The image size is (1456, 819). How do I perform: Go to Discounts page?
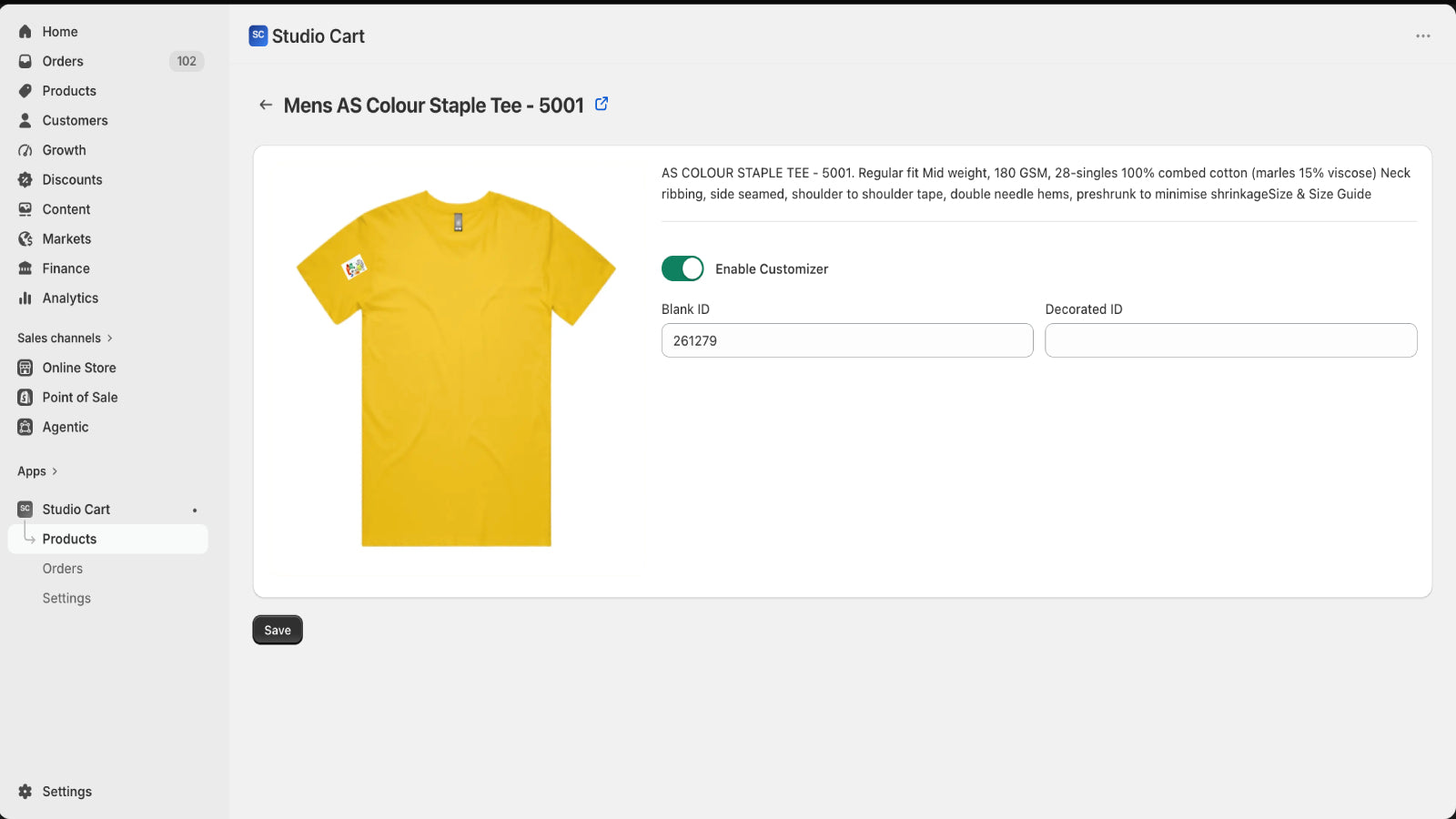pos(72,179)
